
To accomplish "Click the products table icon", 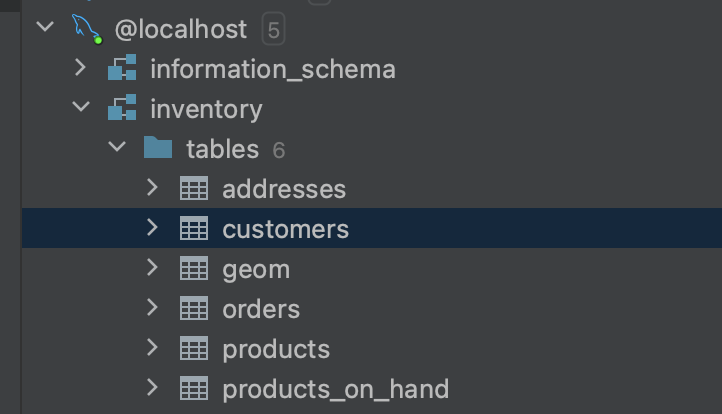I will 194,349.
